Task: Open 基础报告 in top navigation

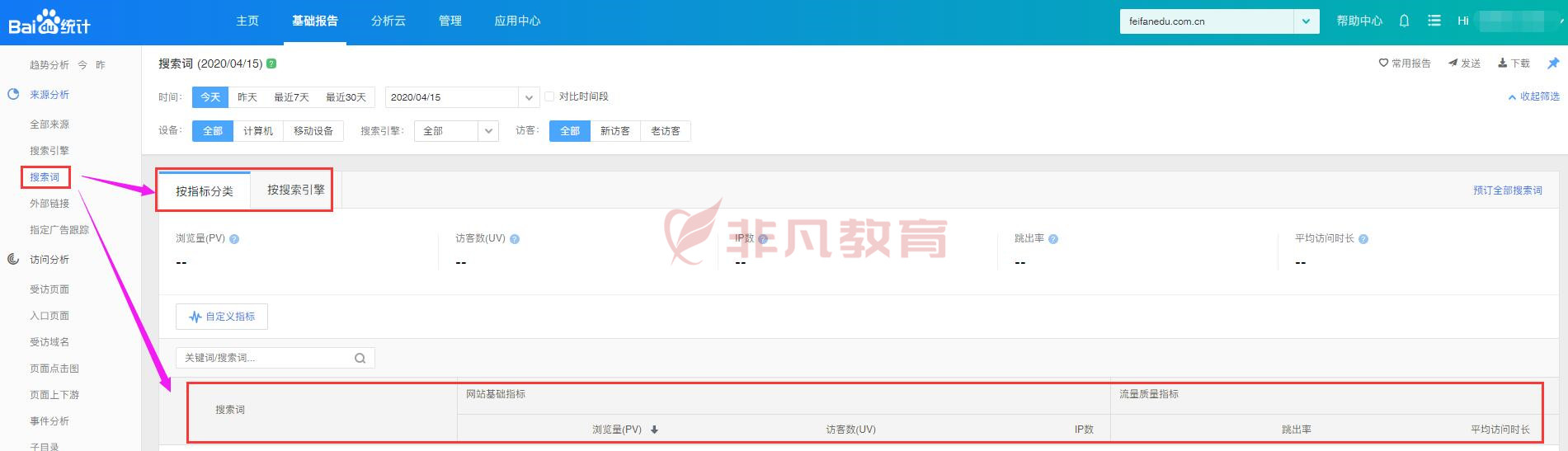Action: point(315,21)
